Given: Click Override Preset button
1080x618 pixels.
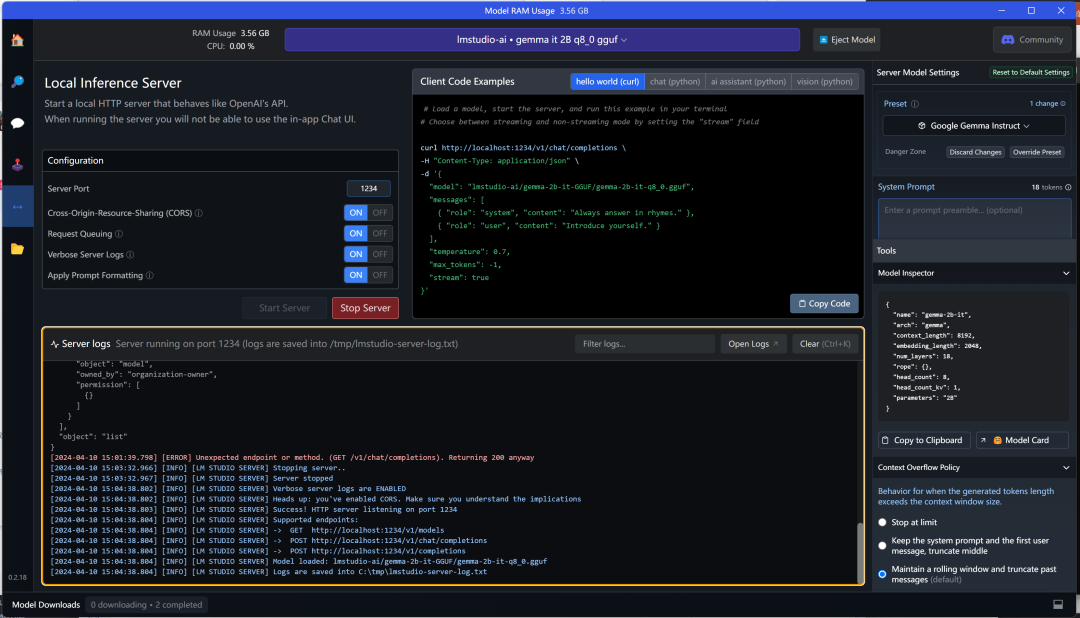Looking at the screenshot, I should pos(1037,152).
